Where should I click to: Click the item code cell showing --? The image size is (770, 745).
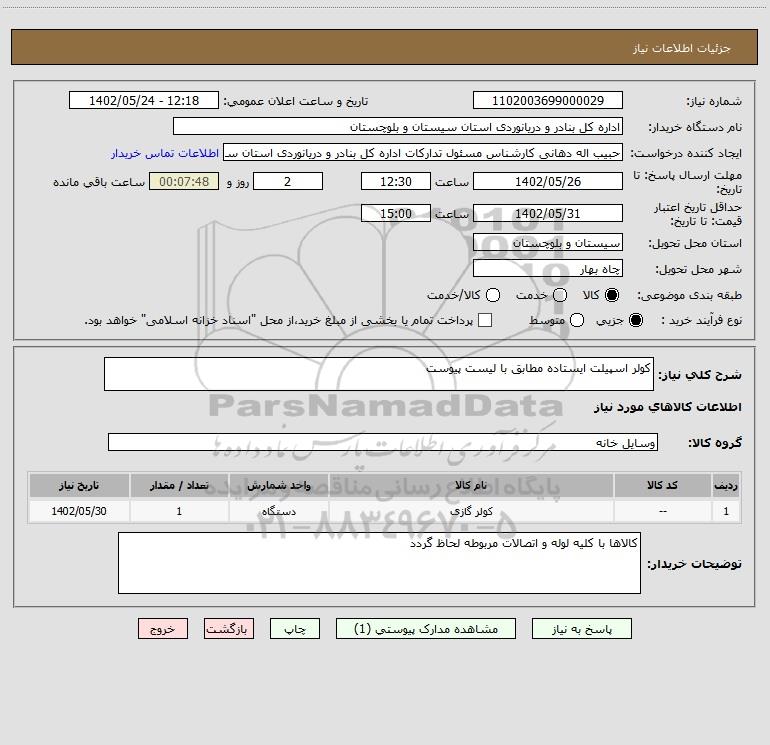[x=662, y=511]
